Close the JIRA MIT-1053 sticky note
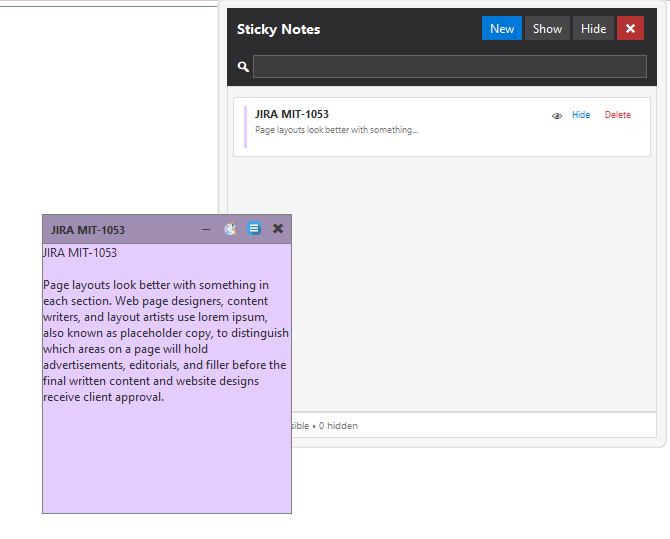The width and height of the screenshot is (670, 539). tap(278, 229)
